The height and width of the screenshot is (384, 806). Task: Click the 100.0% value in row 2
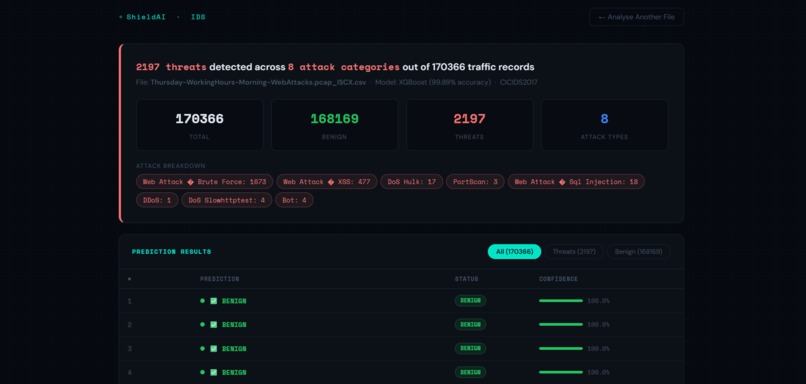tap(598, 324)
